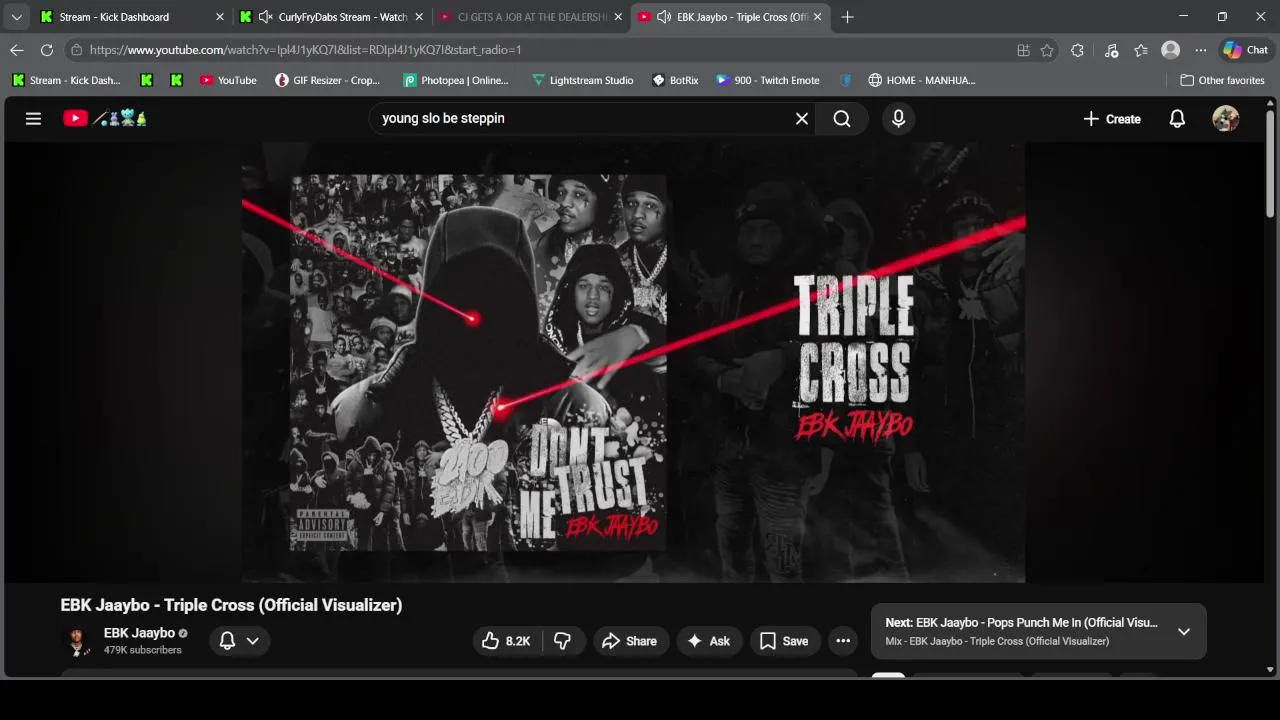Click the Ask button under the video
This screenshot has height=720, width=1280.
(709, 641)
